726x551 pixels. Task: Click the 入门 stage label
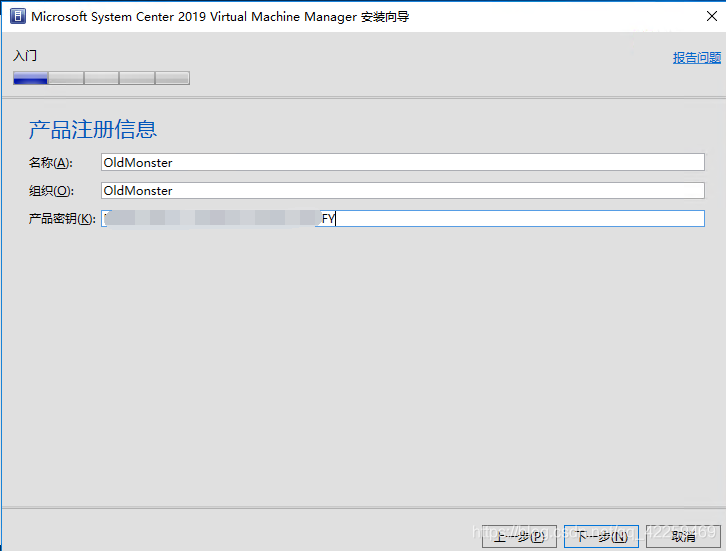25,56
